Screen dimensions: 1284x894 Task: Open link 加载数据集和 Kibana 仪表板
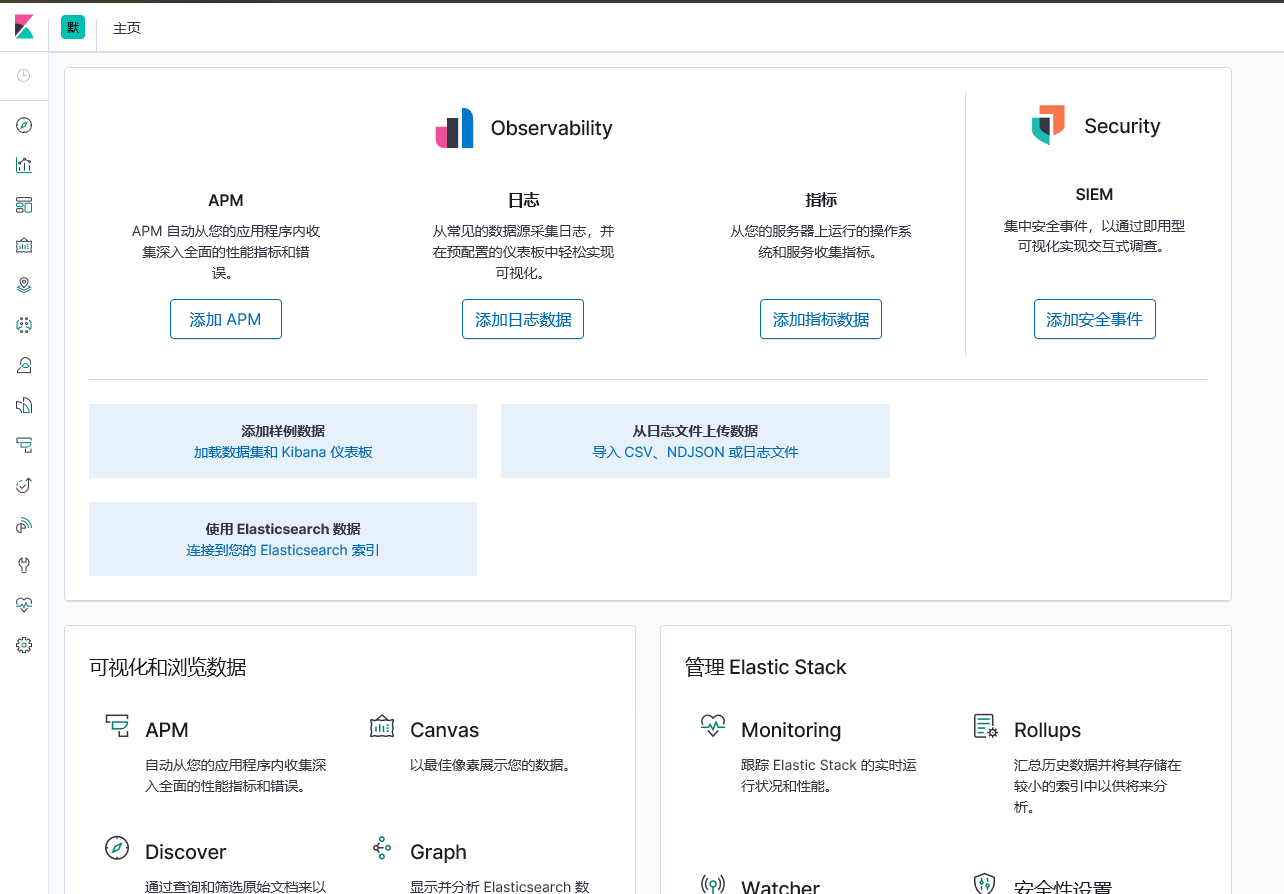click(x=283, y=452)
